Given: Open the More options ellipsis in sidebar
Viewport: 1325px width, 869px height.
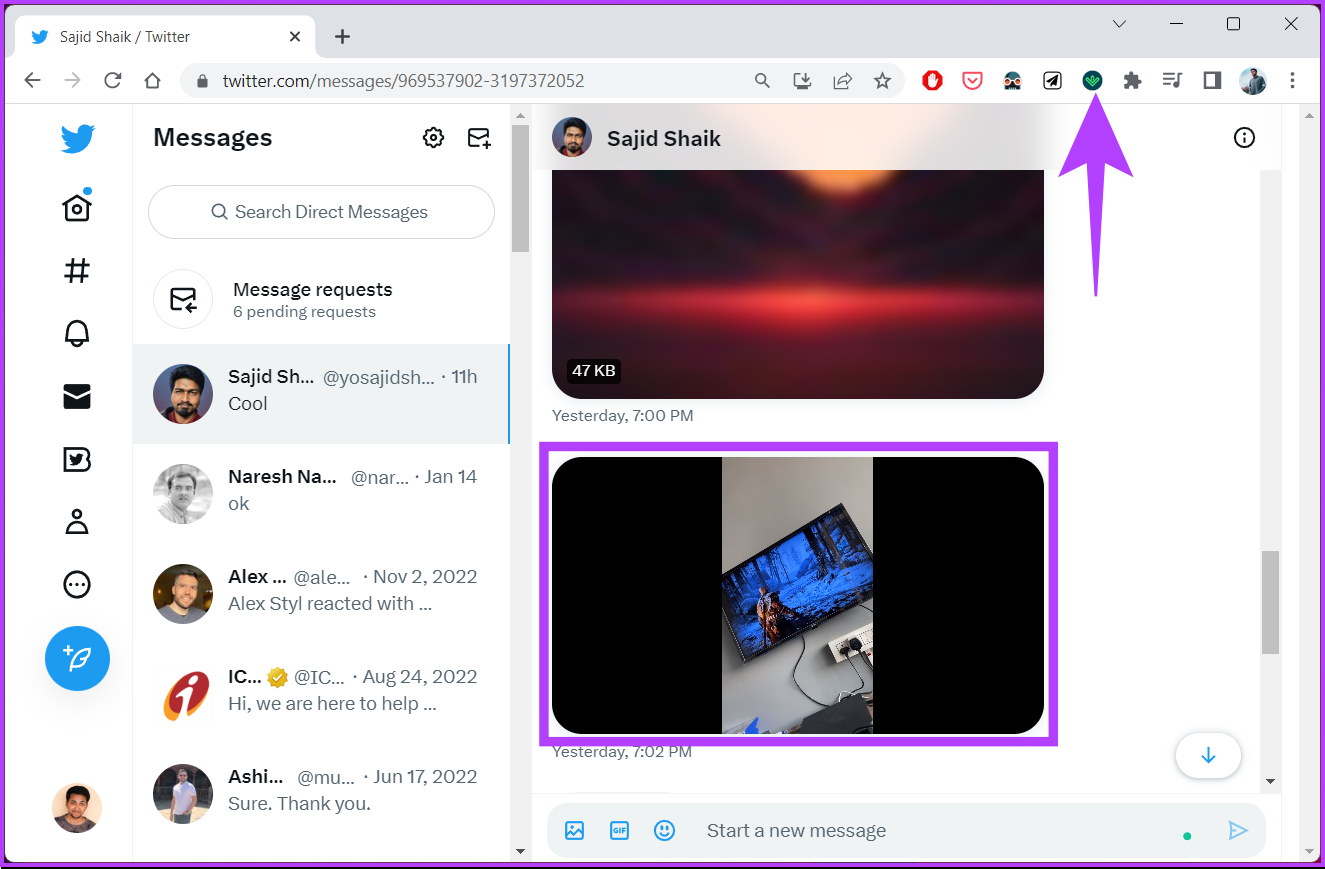Looking at the screenshot, I should 77,585.
